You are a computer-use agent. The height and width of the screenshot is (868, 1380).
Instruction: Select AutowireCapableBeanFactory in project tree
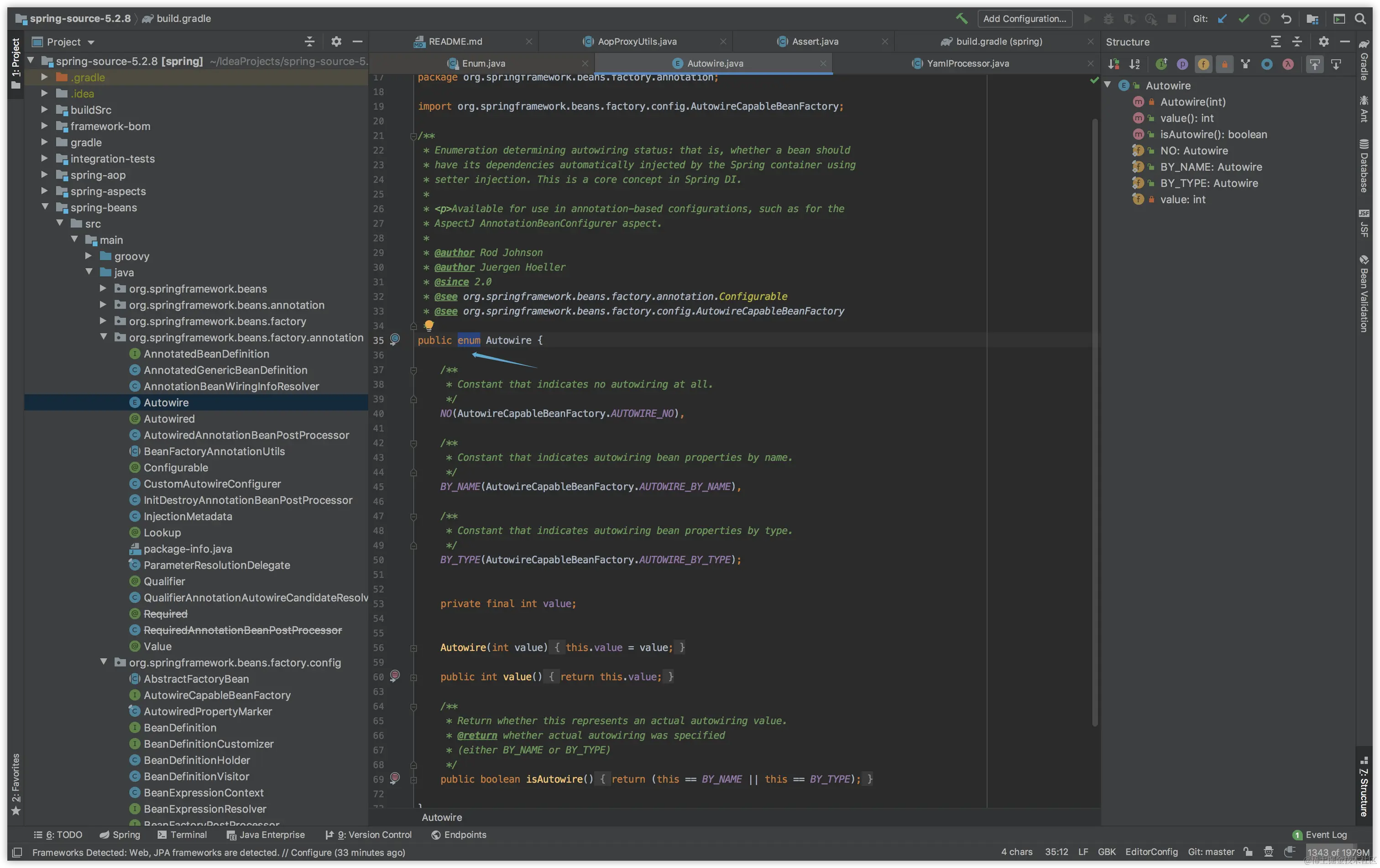(217, 695)
